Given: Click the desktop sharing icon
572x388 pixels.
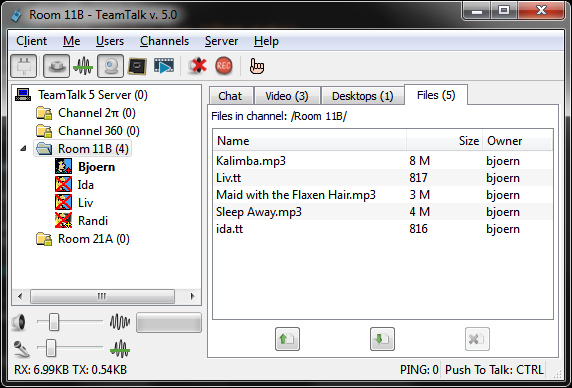Looking at the screenshot, I should click(x=138, y=66).
